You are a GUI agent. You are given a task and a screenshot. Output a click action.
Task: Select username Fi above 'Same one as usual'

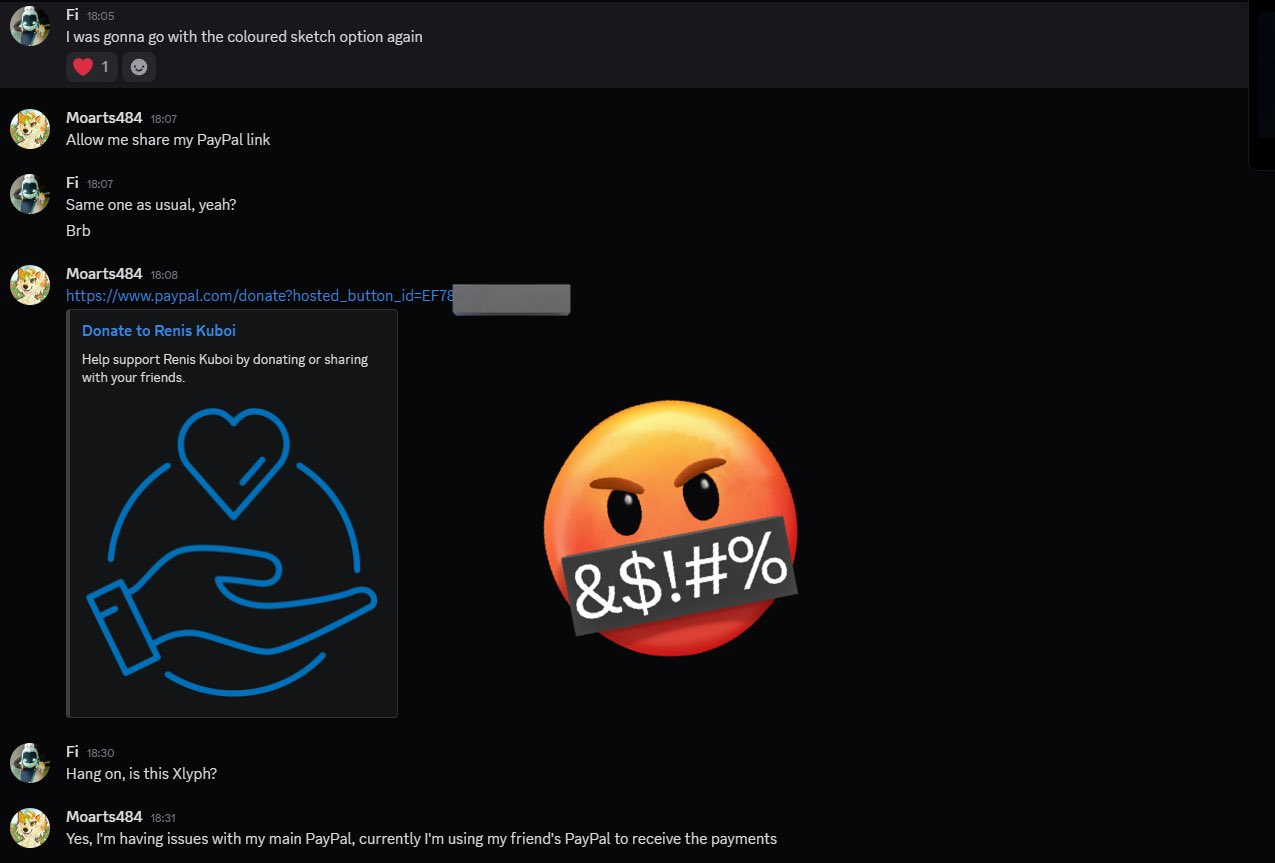pos(72,183)
